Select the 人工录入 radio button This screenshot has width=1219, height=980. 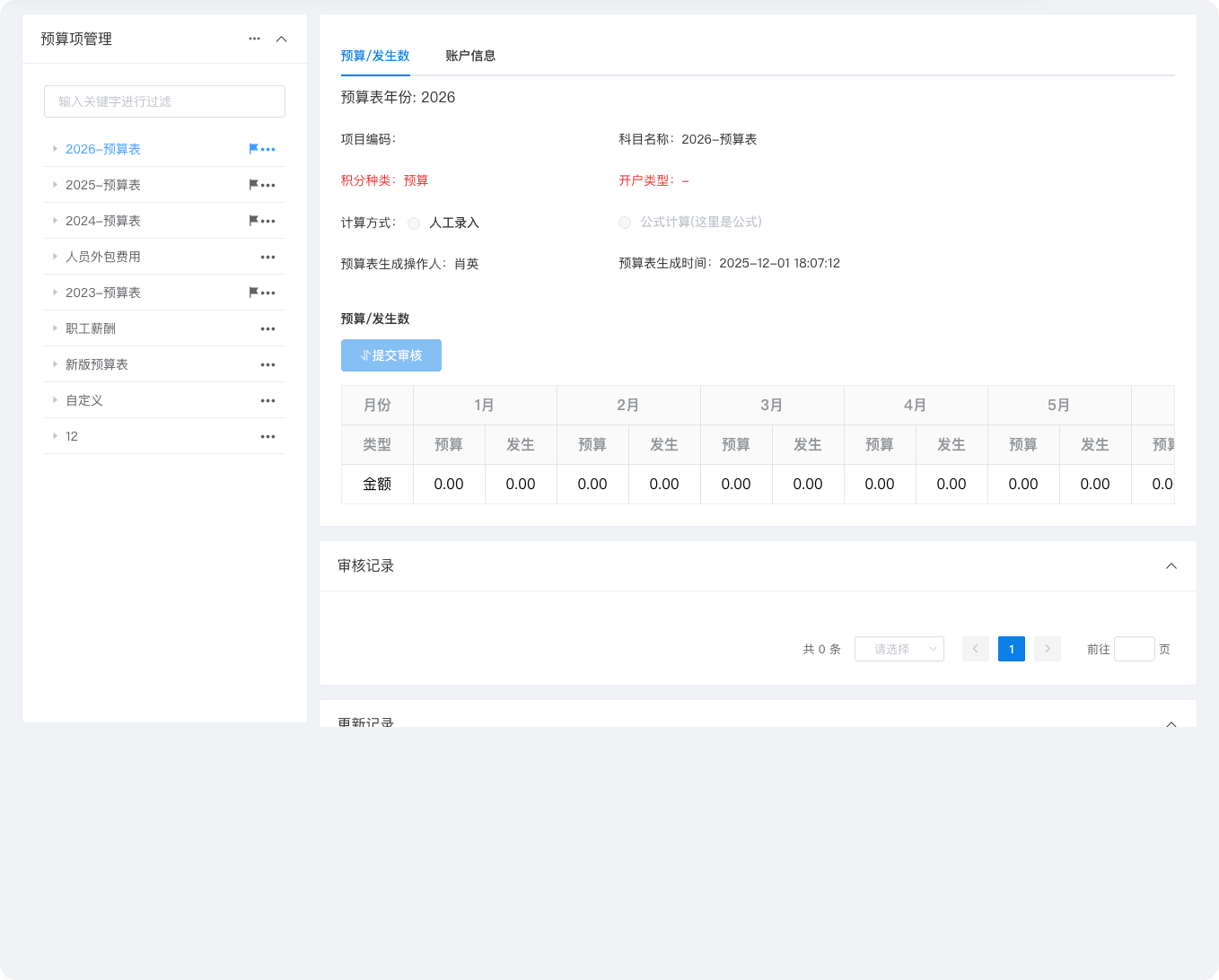pos(414,223)
